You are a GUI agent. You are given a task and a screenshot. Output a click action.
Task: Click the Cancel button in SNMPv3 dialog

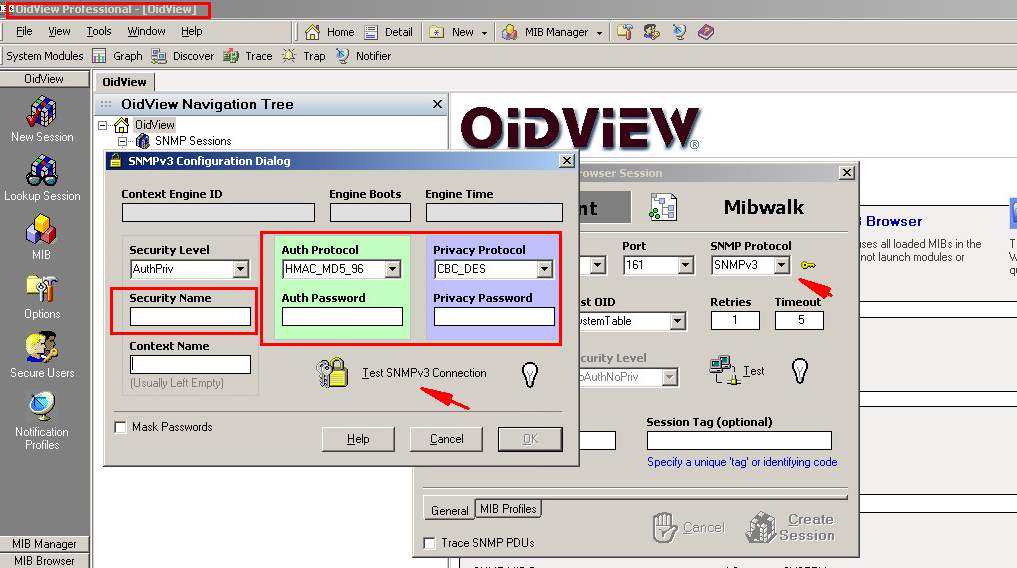click(446, 439)
